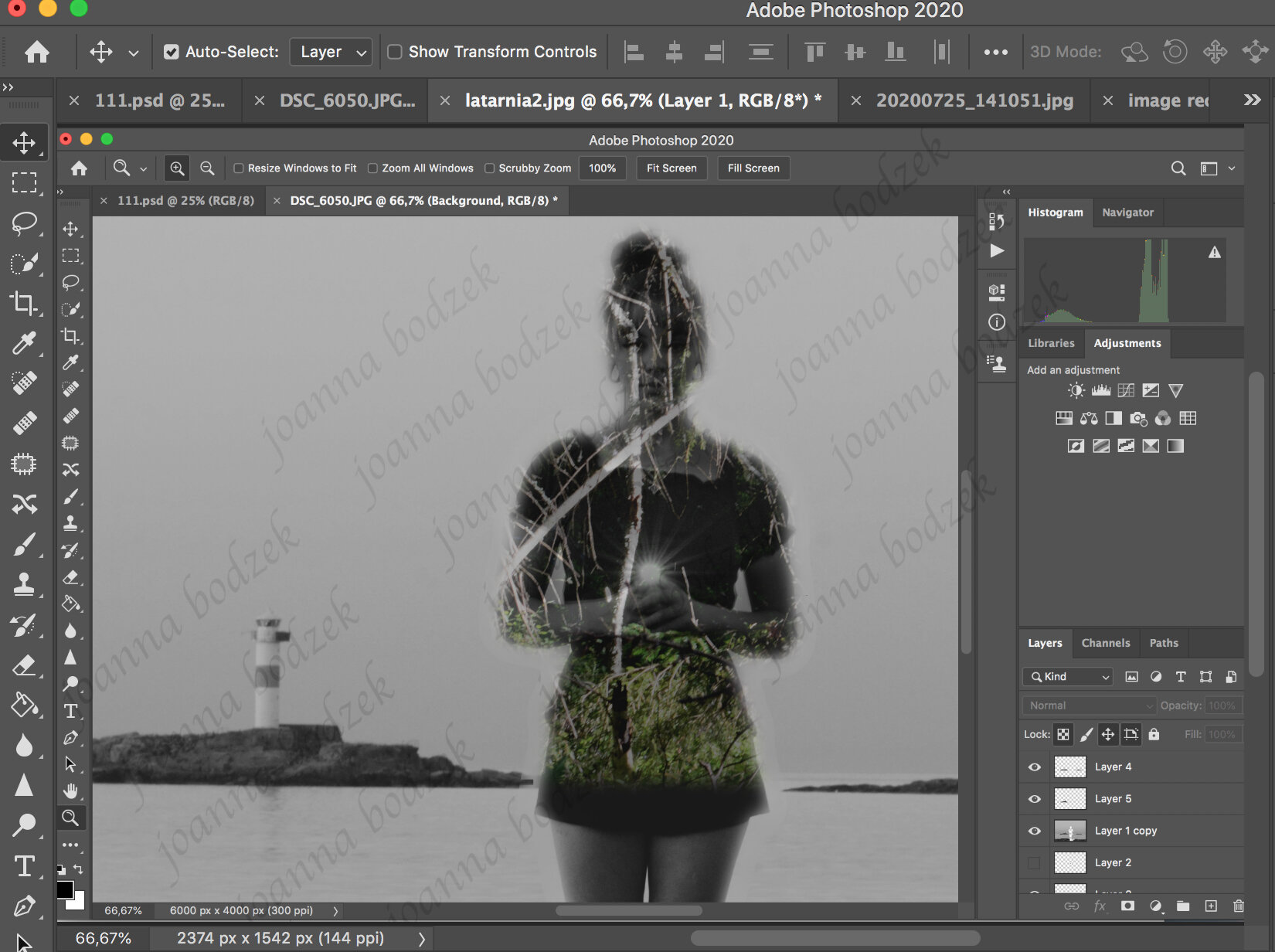Open the Normal blend mode dropdown
The height and width of the screenshot is (952, 1275).
(1089, 705)
